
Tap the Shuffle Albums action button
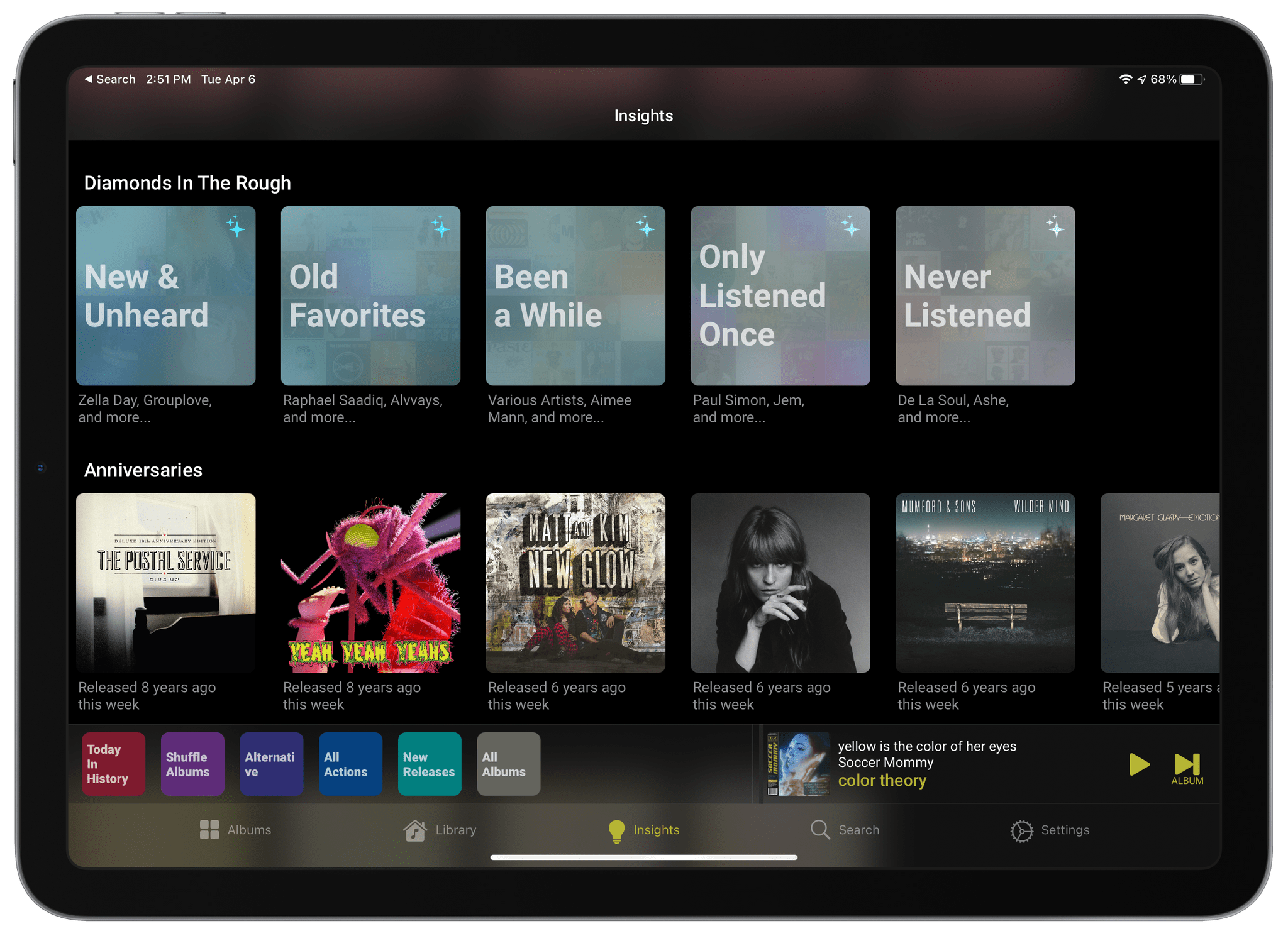tap(192, 764)
